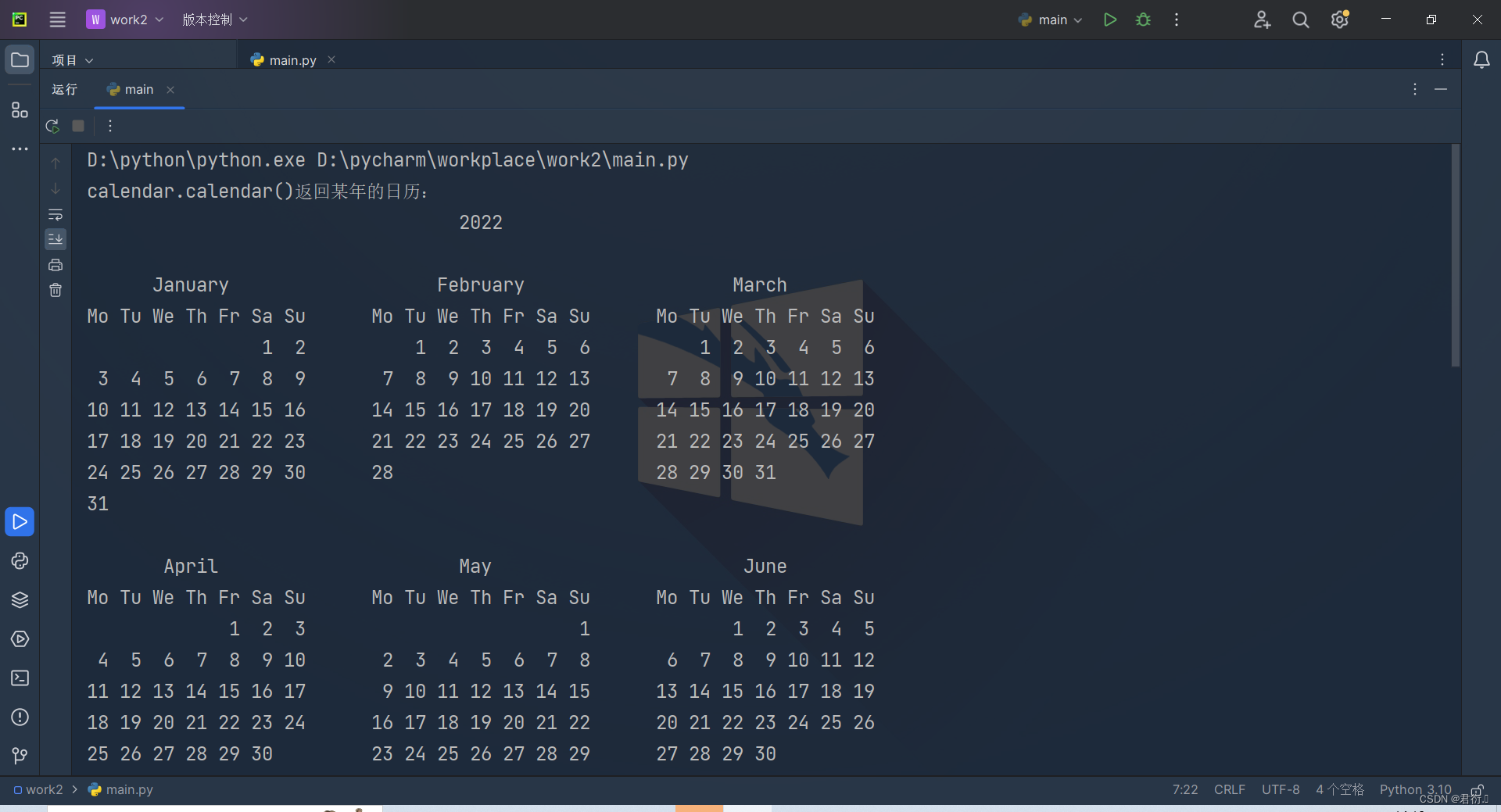This screenshot has height=812, width=1501.
Task: Open the Structure tool window
Action: (20, 110)
